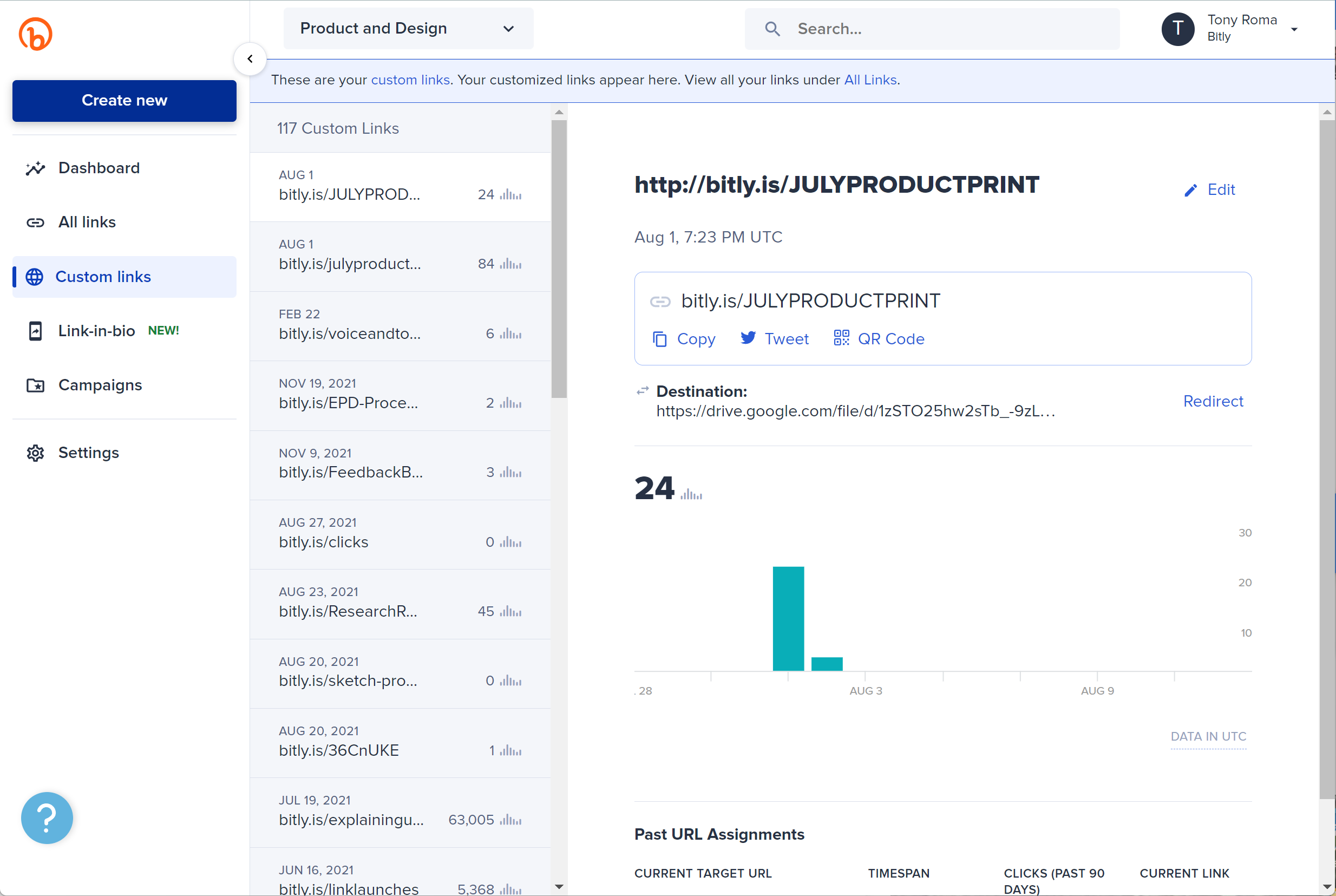Select the bitly.is/sketch-pro link row
This screenshot has width=1336, height=896.
click(x=401, y=673)
